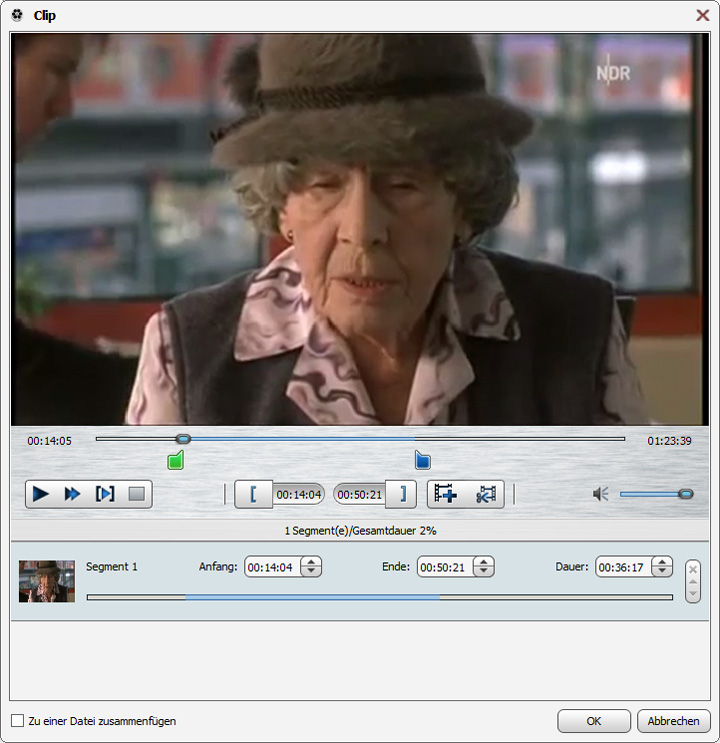Mute audio via the speaker icon
This screenshot has height=743, width=720.
[601, 494]
